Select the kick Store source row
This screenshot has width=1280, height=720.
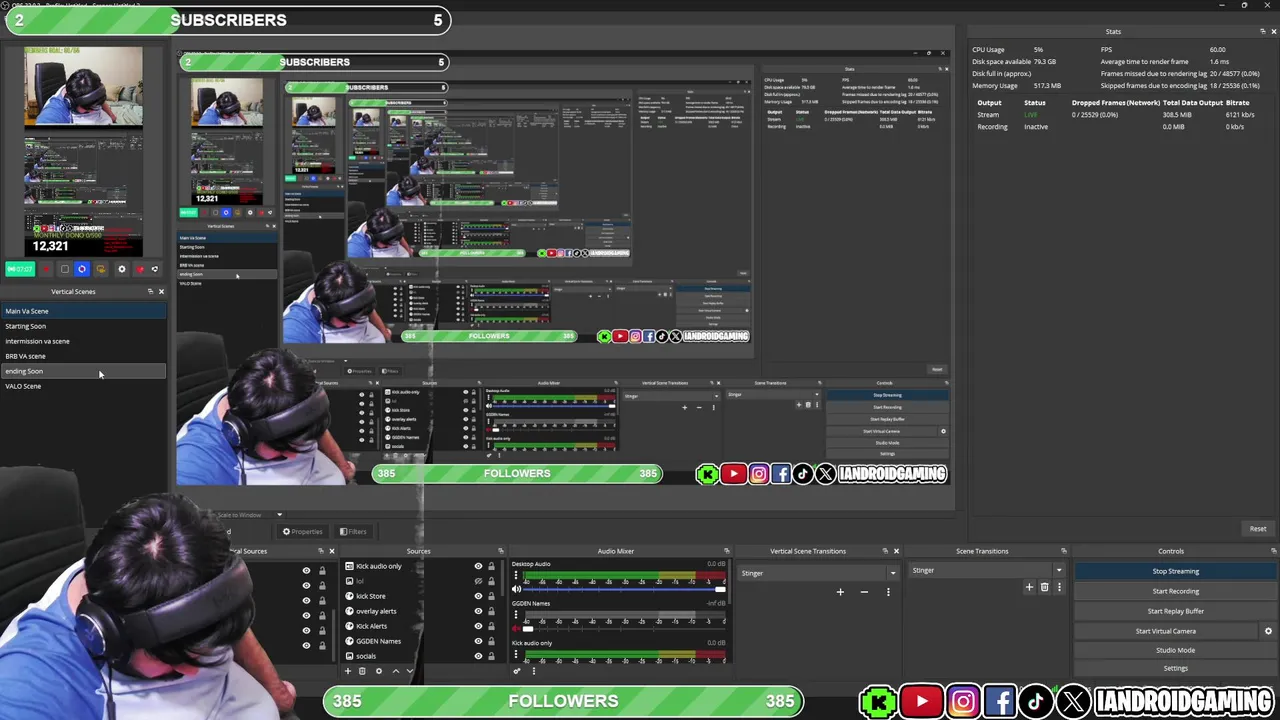(x=420, y=596)
